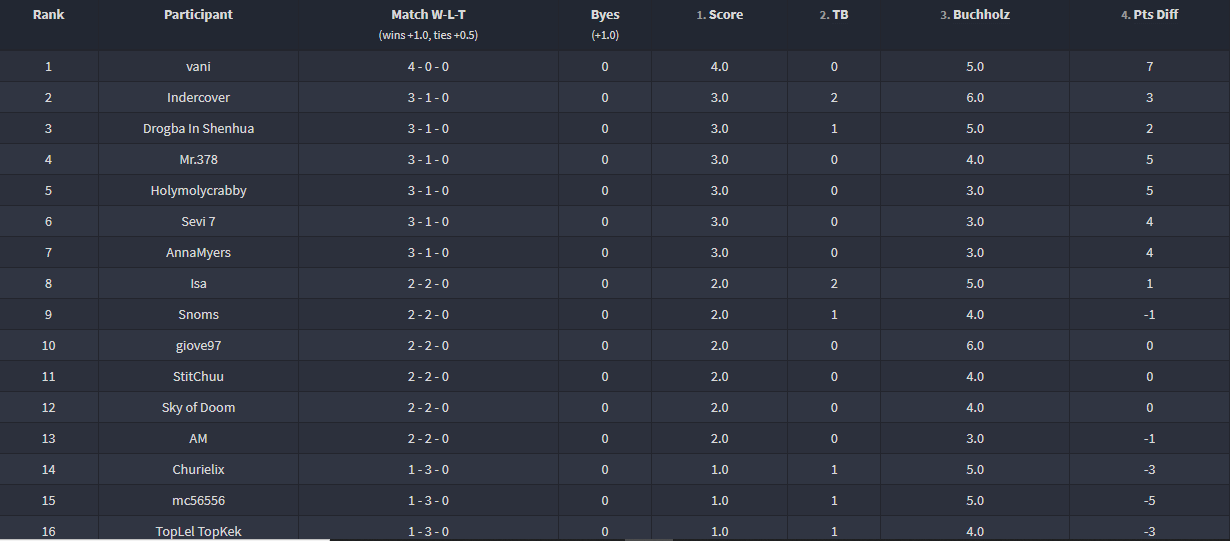The image size is (1230, 541).
Task: Select participant Snoms
Action: click(198, 315)
